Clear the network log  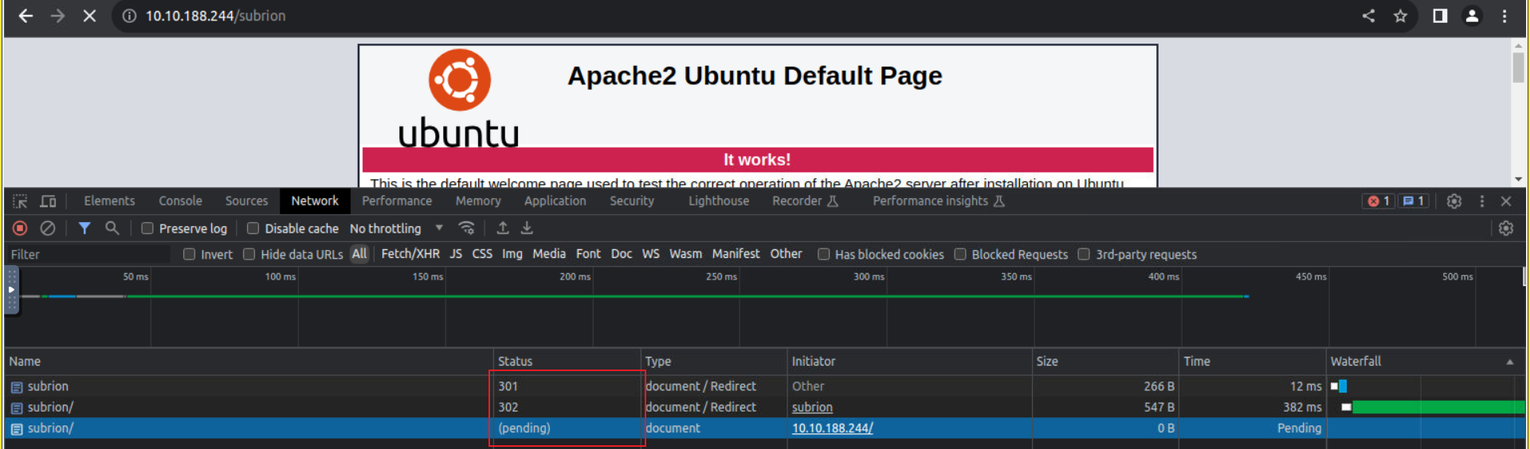click(47, 228)
